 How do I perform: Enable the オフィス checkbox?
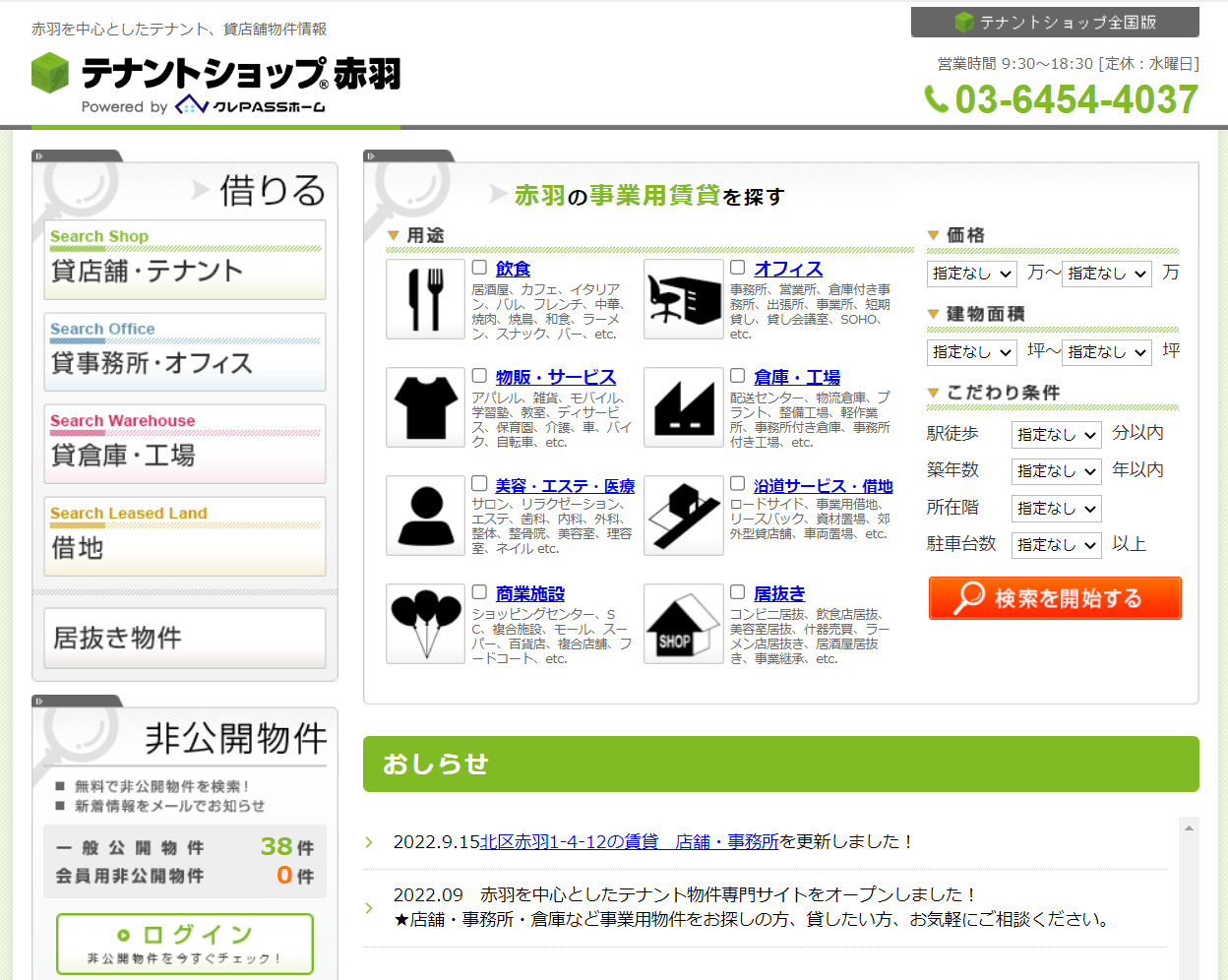[x=737, y=268]
